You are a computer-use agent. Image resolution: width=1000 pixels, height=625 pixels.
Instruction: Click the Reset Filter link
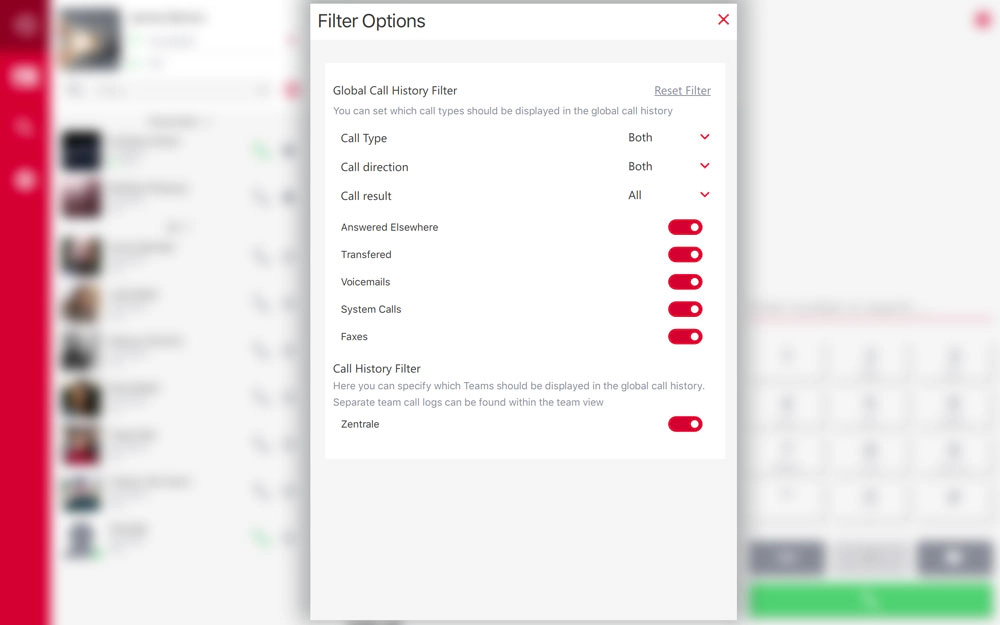point(682,91)
